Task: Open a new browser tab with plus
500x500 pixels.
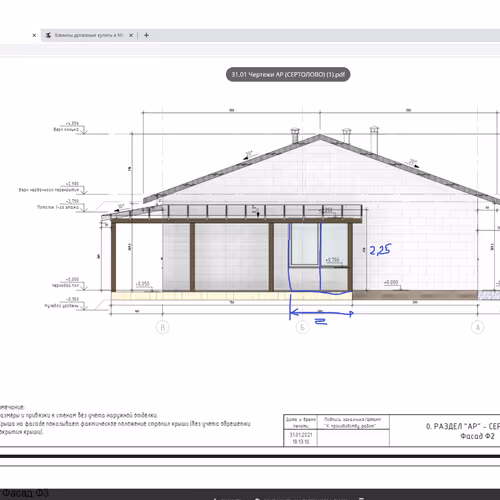Action: point(146,35)
